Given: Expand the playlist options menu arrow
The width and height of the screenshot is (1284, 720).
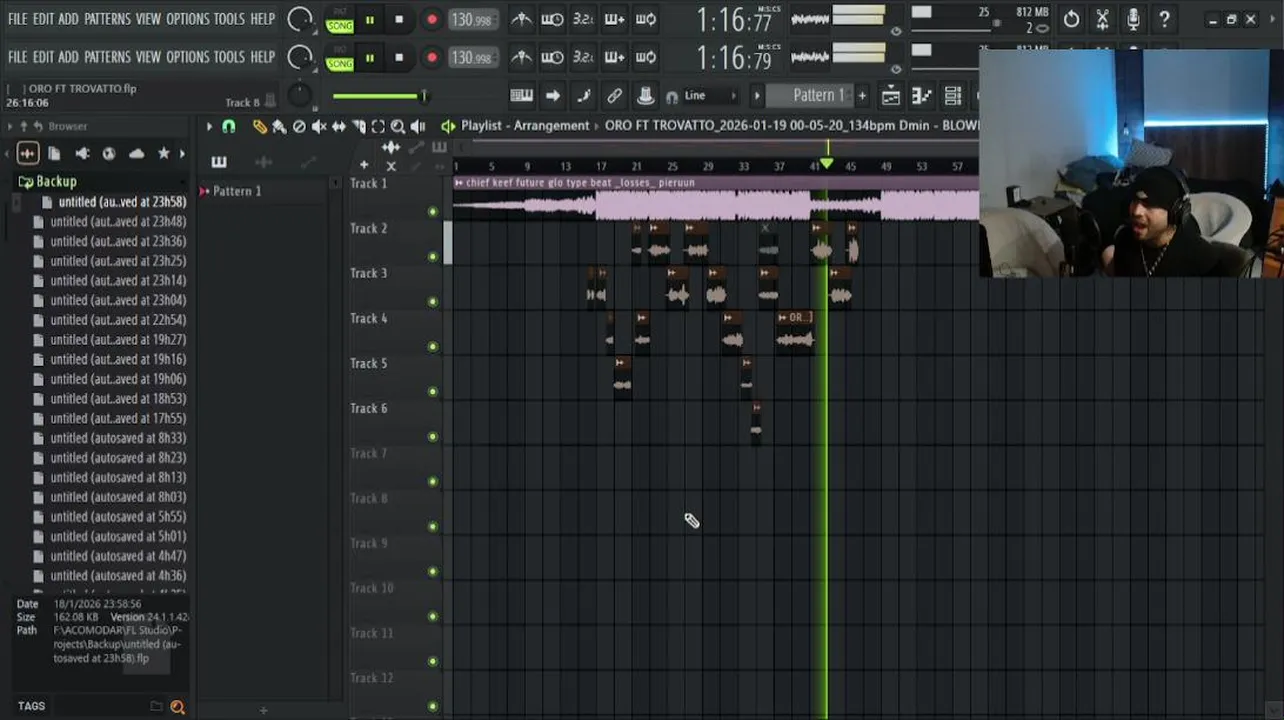Looking at the screenshot, I should 209,126.
